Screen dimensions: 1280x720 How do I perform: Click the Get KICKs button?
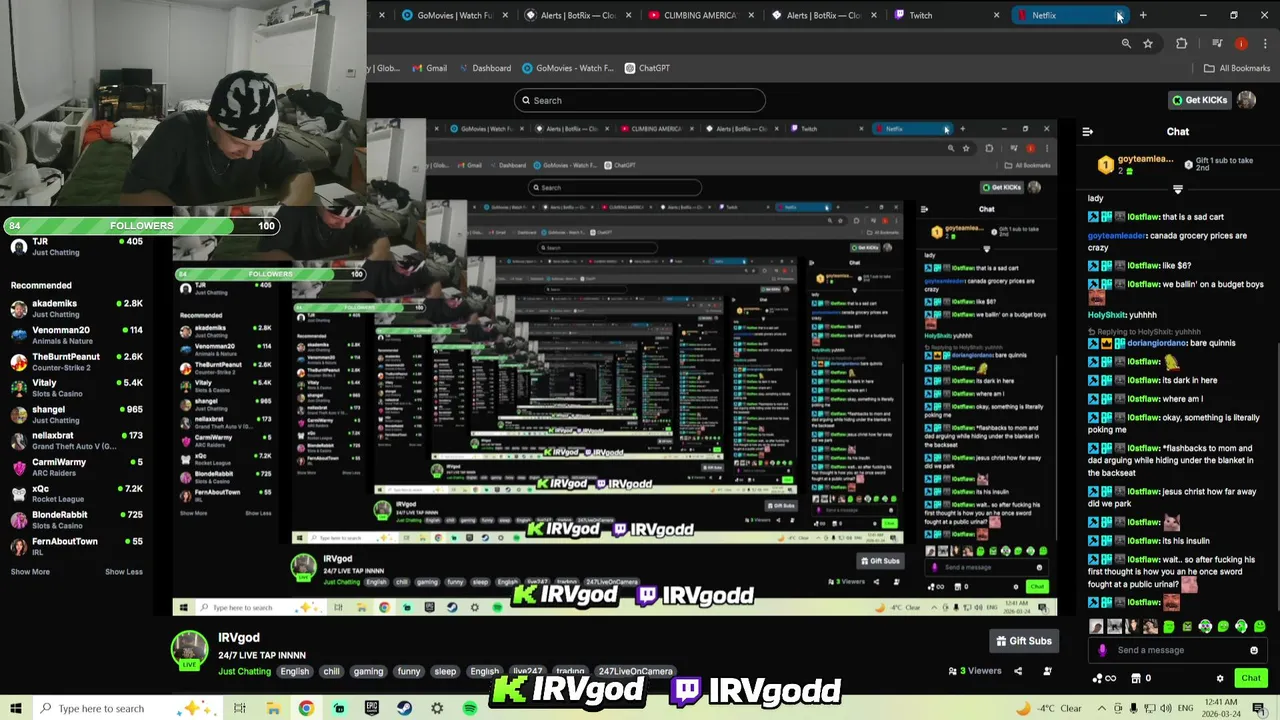point(1200,100)
